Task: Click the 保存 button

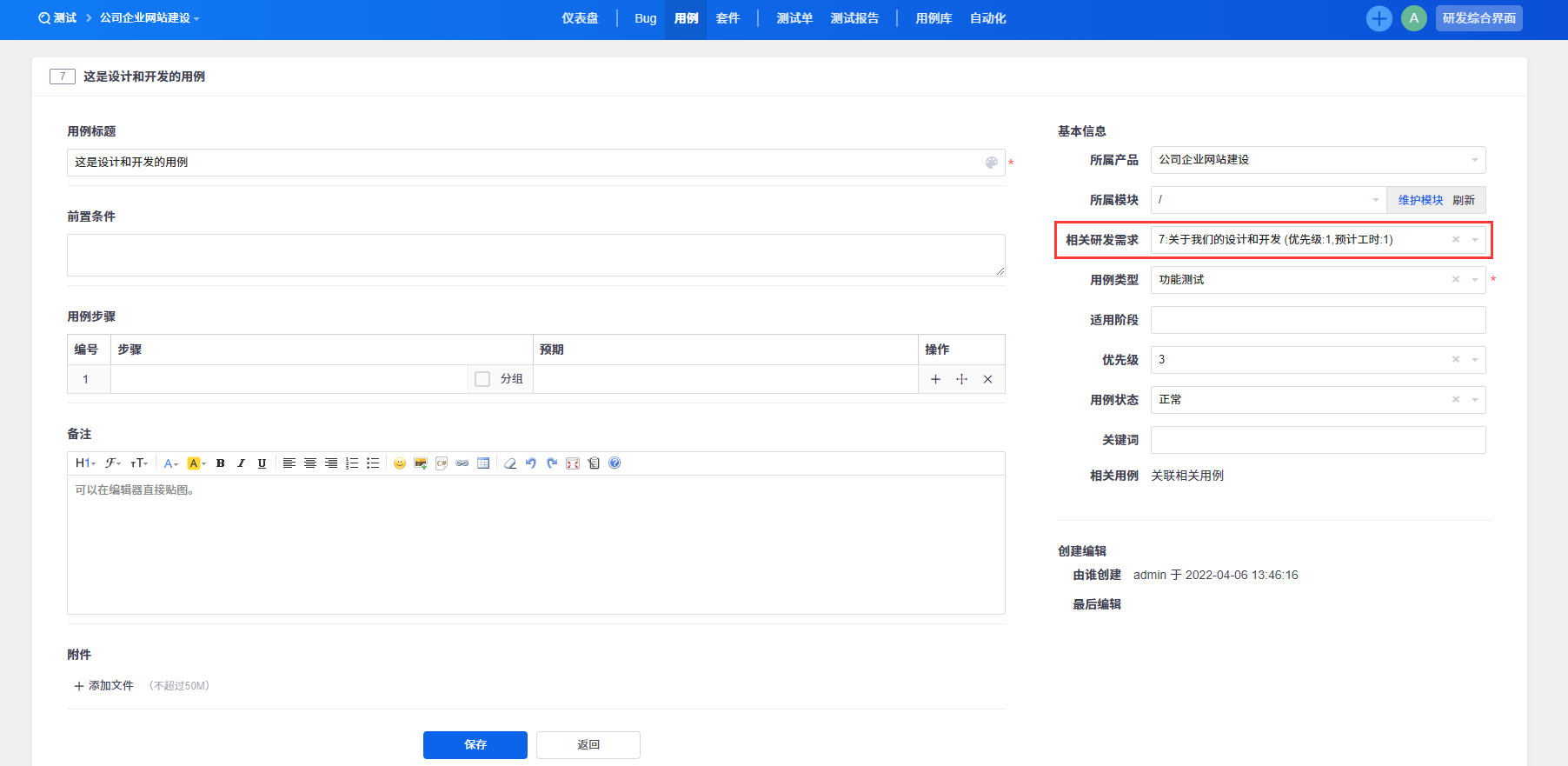Action: pos(475,745)
